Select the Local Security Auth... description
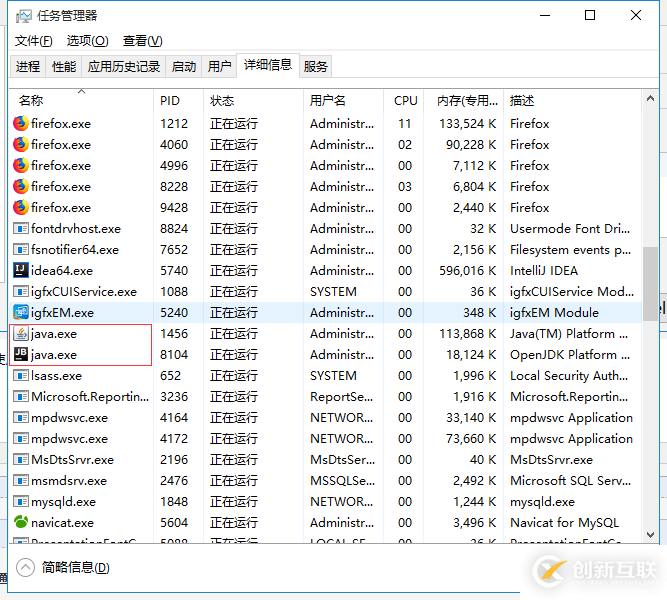The height and width of the screenshot is (600, 667). point(569,376)
